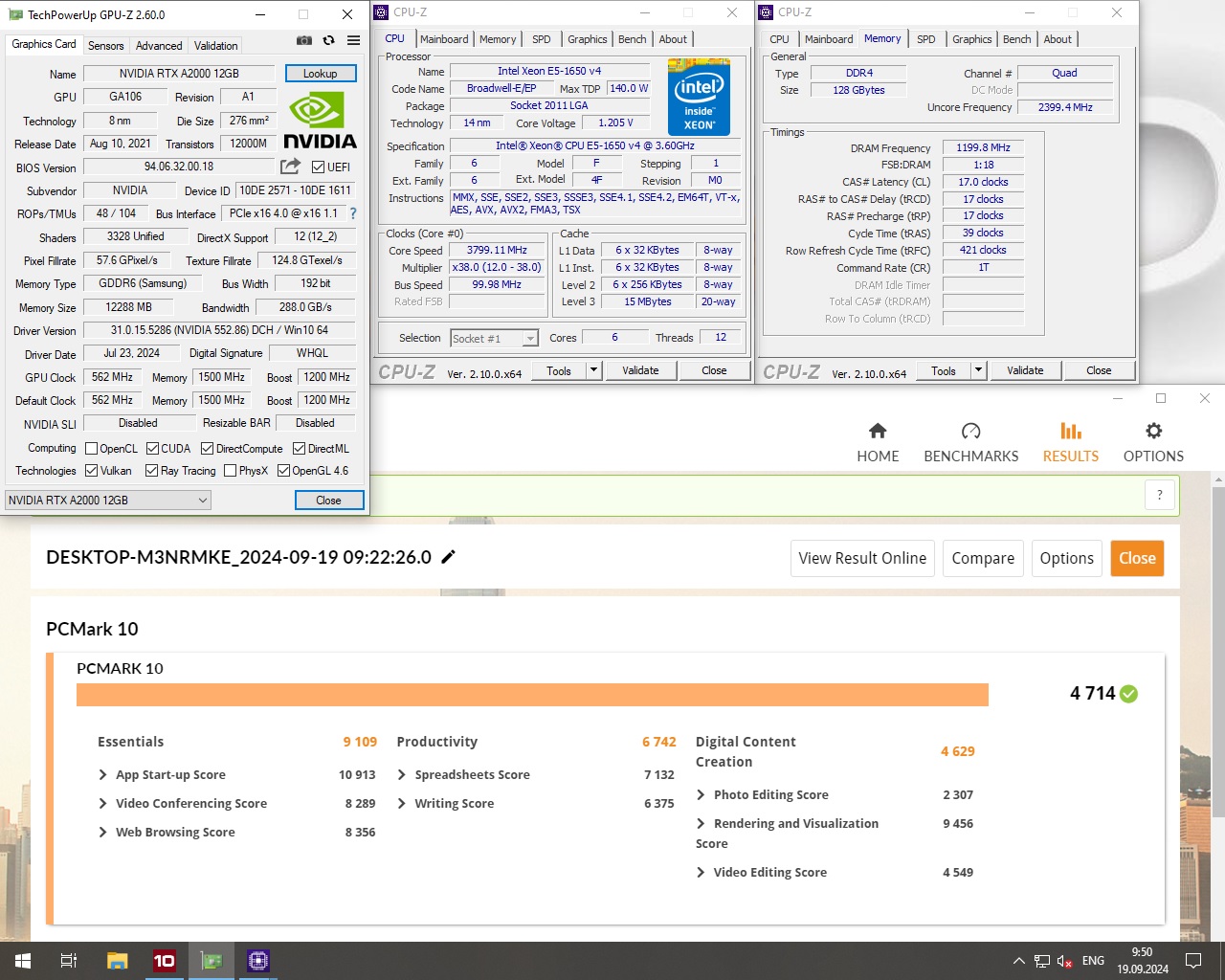The height and width of the screenshot is (980, 1225).
Task: Click the PCMark 10 score bar
Action: 532,695
